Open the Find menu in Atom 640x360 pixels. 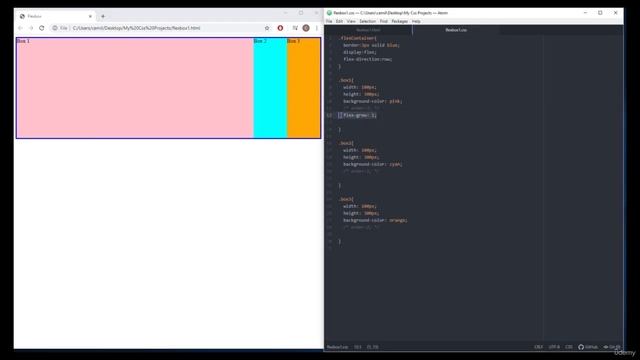tap(384, 21)
